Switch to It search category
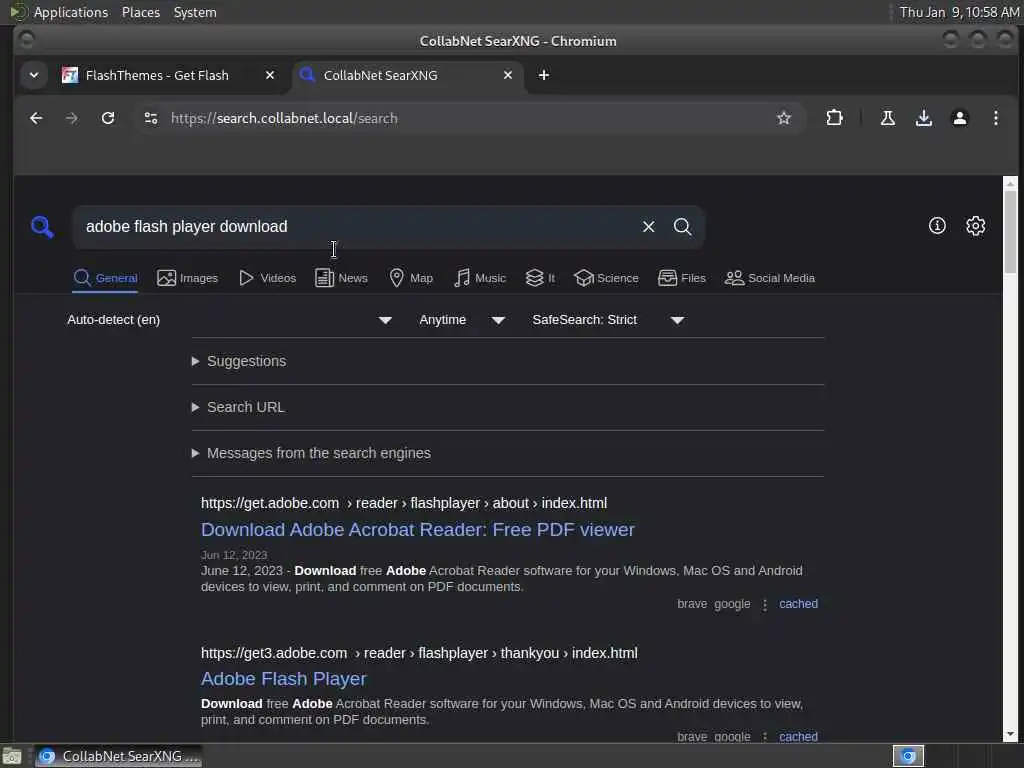Image resolution: width=1024 pixels, height=768 pixels. [x=540, y=278]
